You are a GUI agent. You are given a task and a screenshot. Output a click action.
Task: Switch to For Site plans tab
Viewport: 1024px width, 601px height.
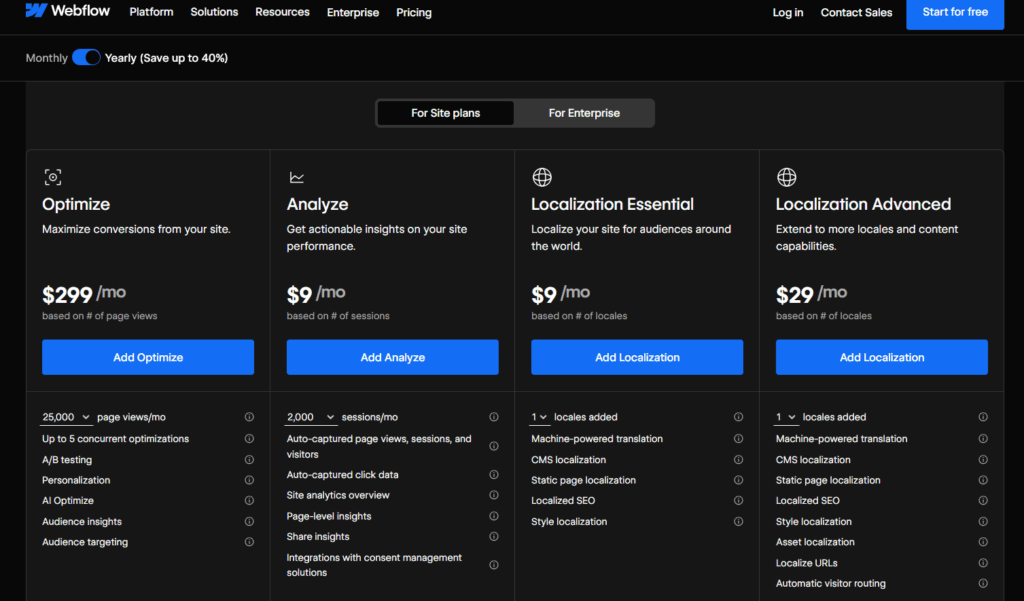[x=445, y=113]
